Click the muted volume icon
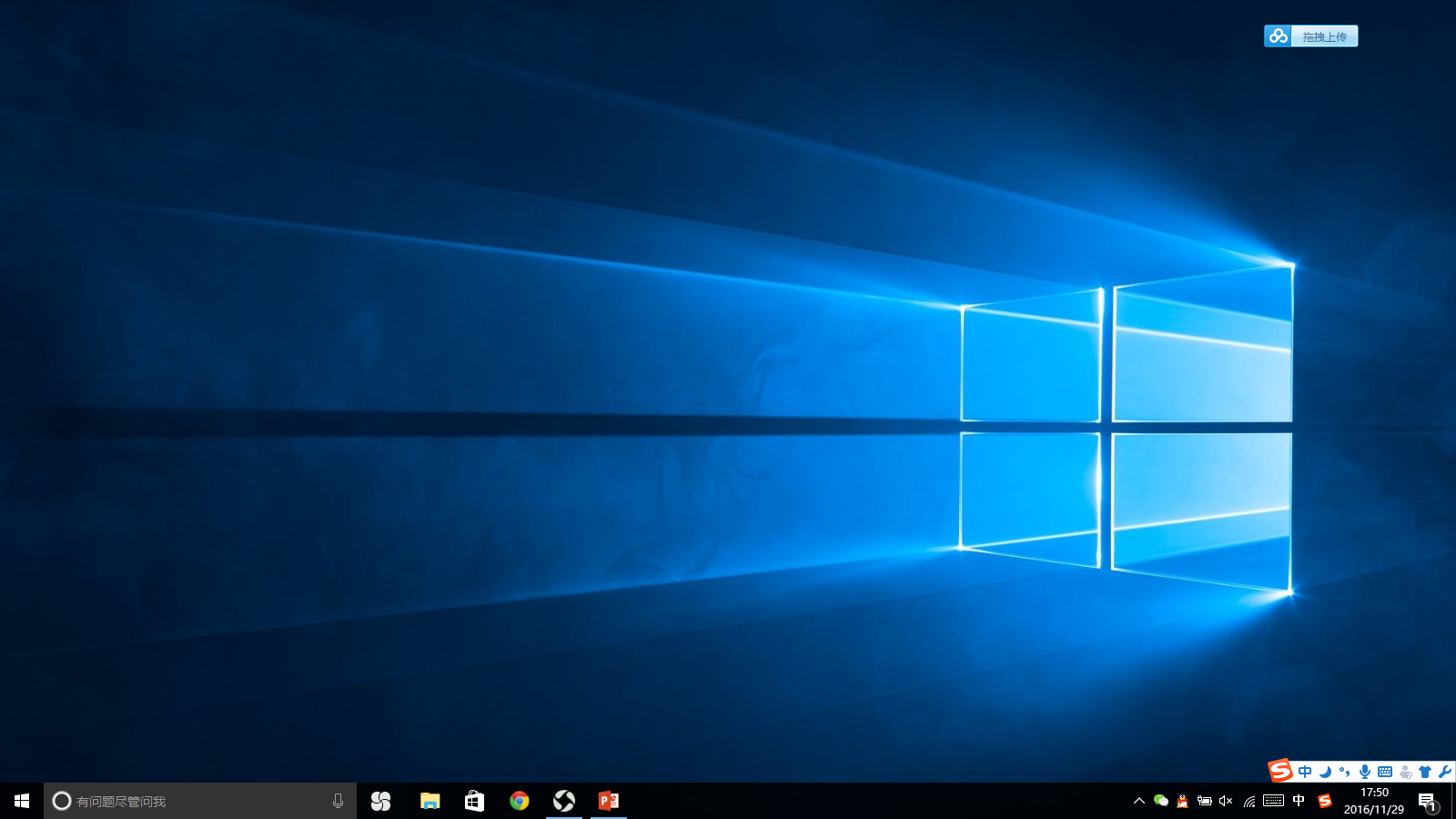Image resolution: width=1456 pixels, height=819 pixels. coord(1226,801)
